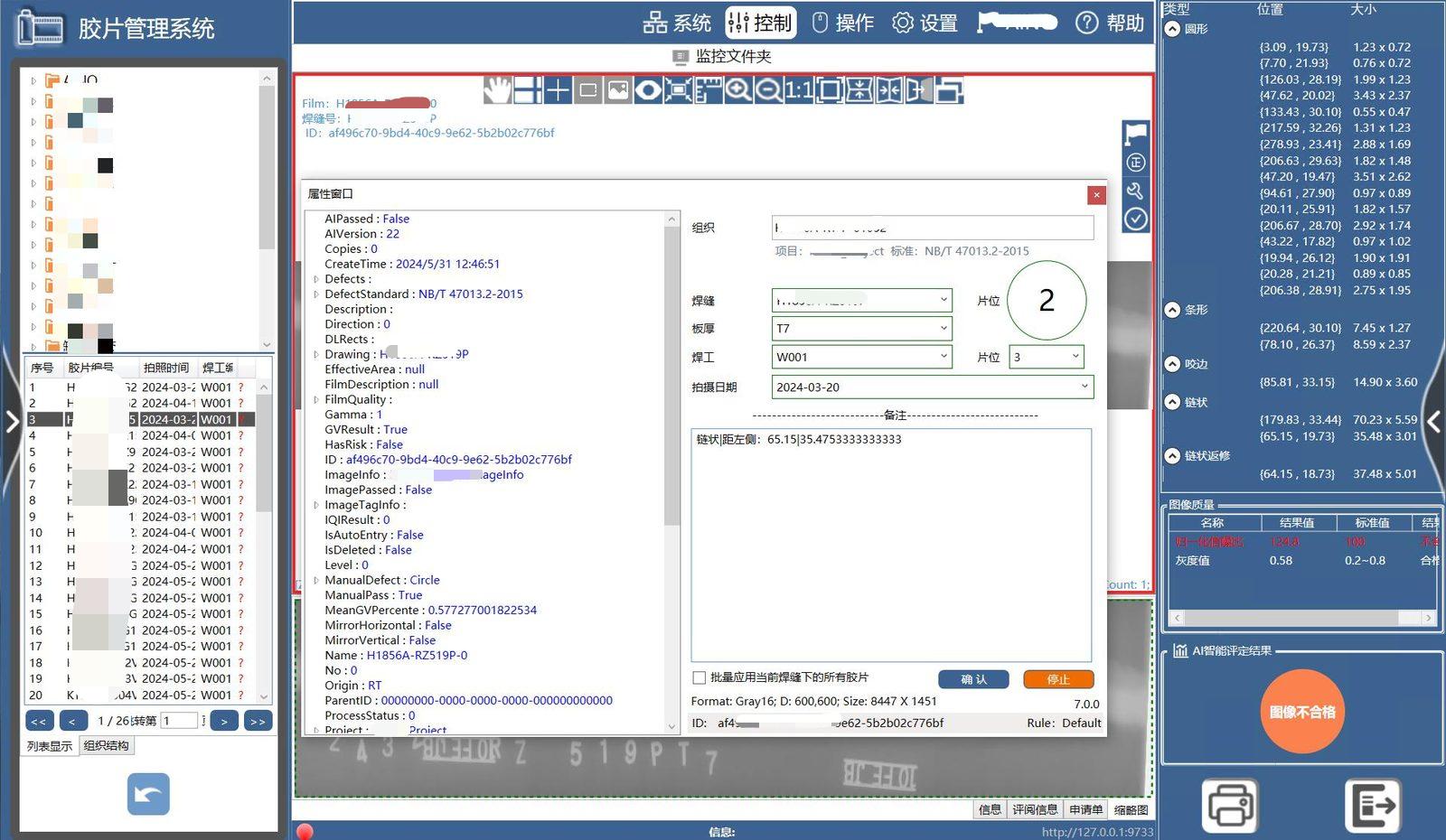Click the printer icon at bottom right
Viewport: 1446px width, 840px height.
(x=1229, y=805)
